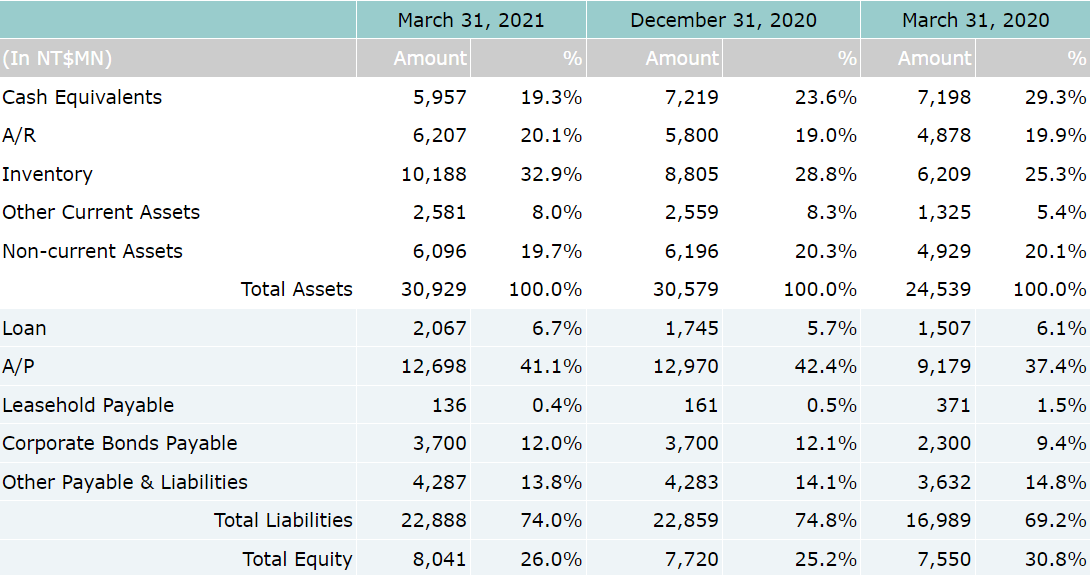Select the Total Assets label

[296, 289]
